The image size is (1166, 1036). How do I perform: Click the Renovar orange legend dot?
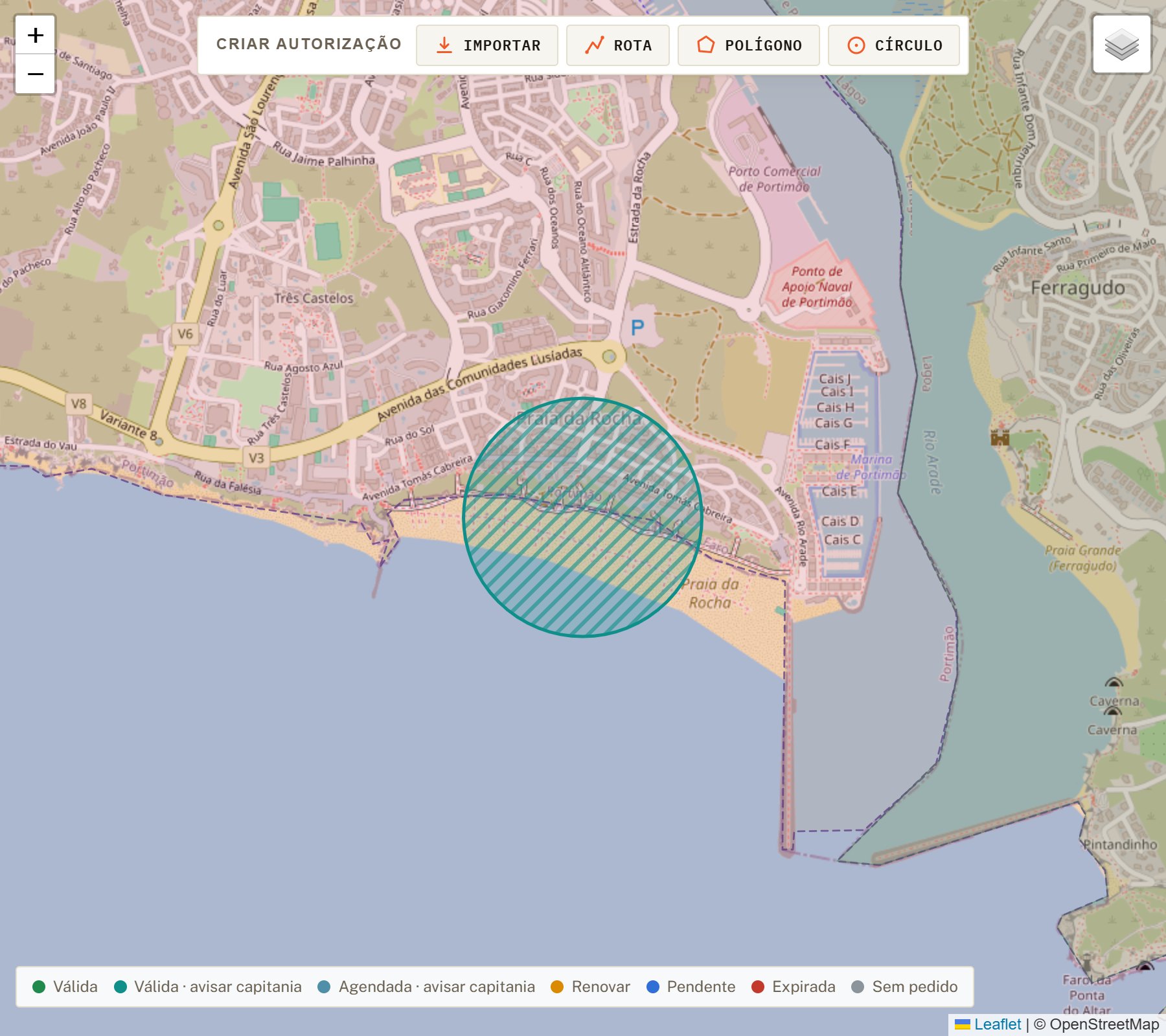pyautogui.click(x=557, y=987)
